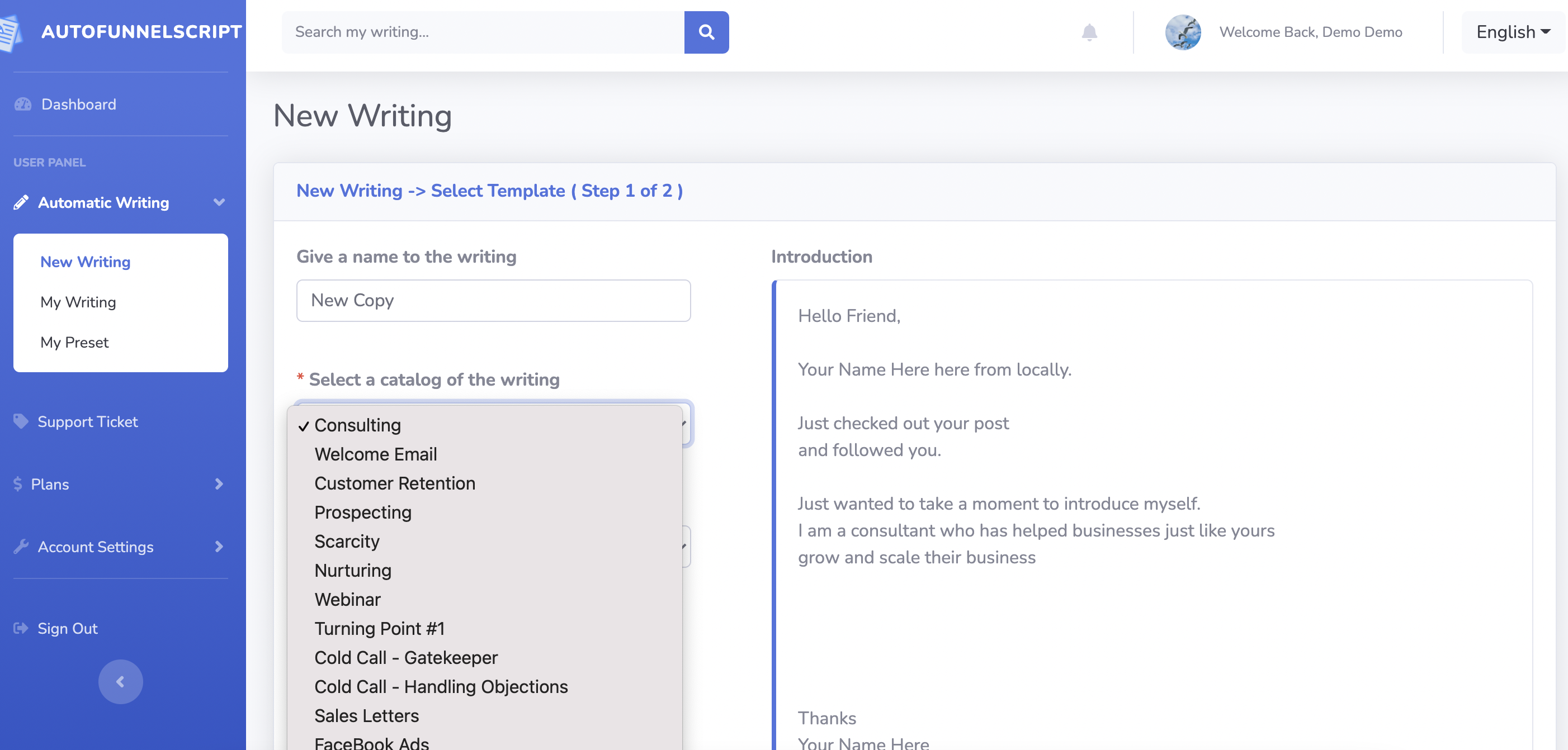The width and height of the screenshot is (1568, 750).
Task: Select the Webinar option
Action: pyautogui.click(x=484, y=599)
